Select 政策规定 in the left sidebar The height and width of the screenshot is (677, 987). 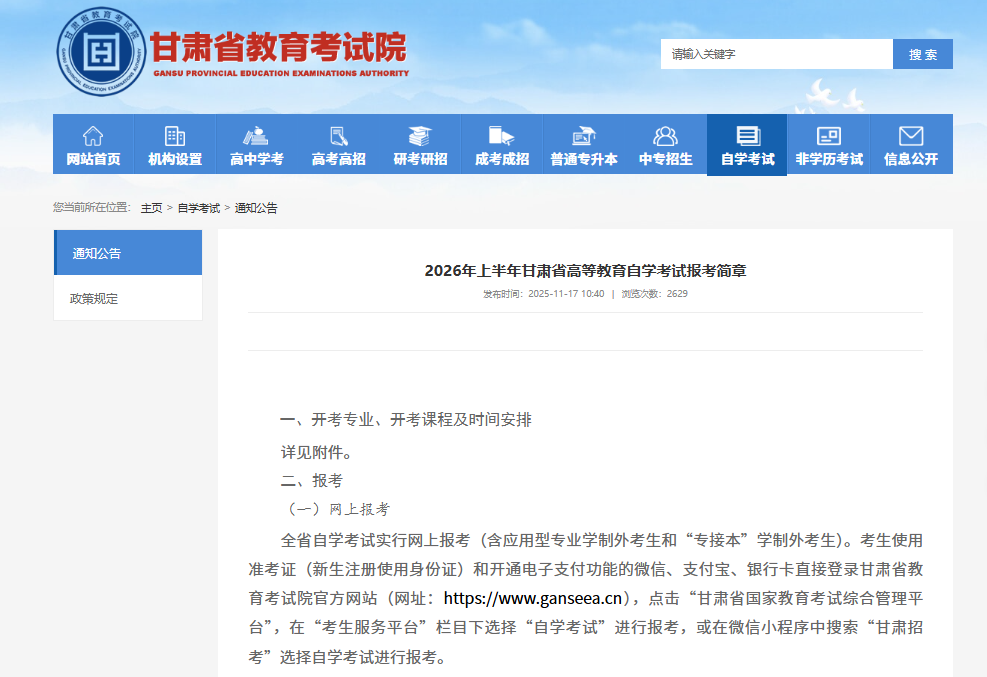coord(128,298)
